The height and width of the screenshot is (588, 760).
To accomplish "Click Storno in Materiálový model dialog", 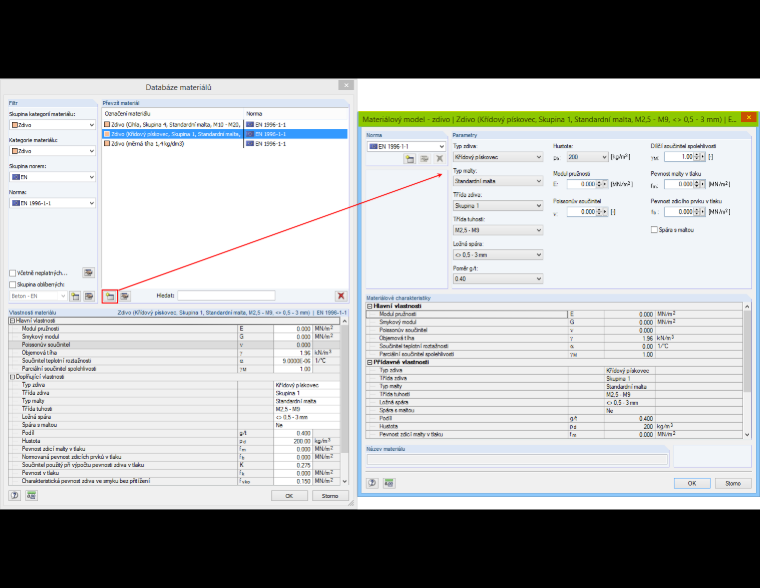I will [x=733, y=483].
